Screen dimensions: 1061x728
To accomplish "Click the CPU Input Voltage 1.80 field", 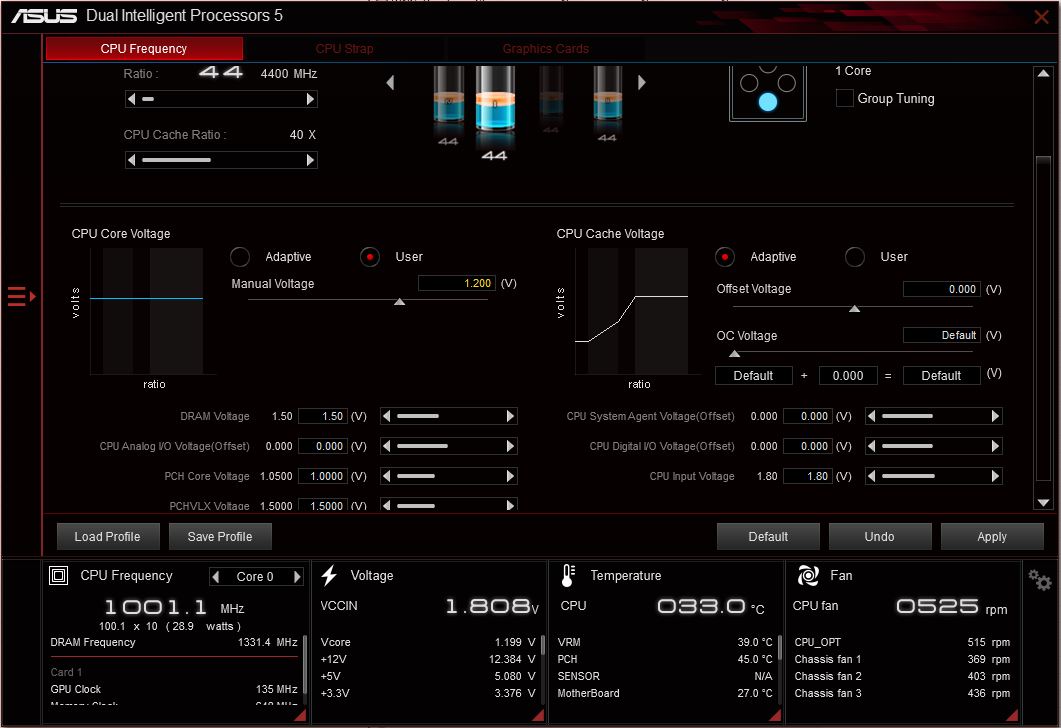I will pos(808,476).
